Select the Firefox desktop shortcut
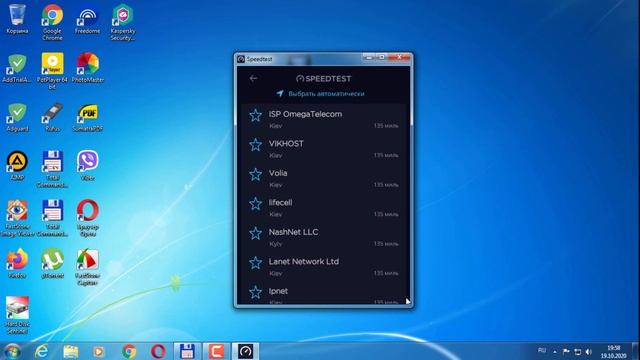This screenshot has height=360, width=640. point(17,264)
